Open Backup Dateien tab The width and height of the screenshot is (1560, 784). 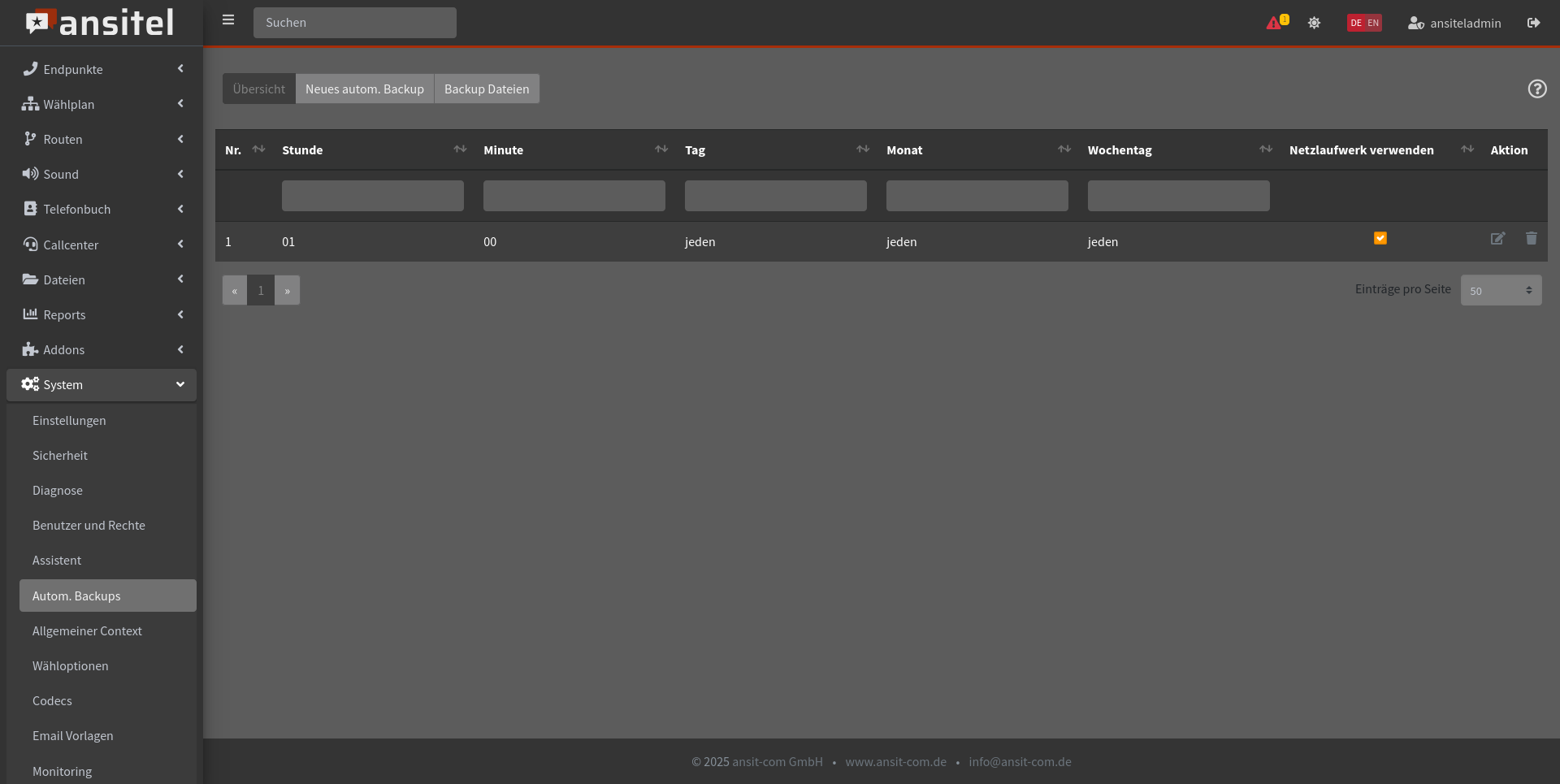pyautogui.click(x=487, y=89)
